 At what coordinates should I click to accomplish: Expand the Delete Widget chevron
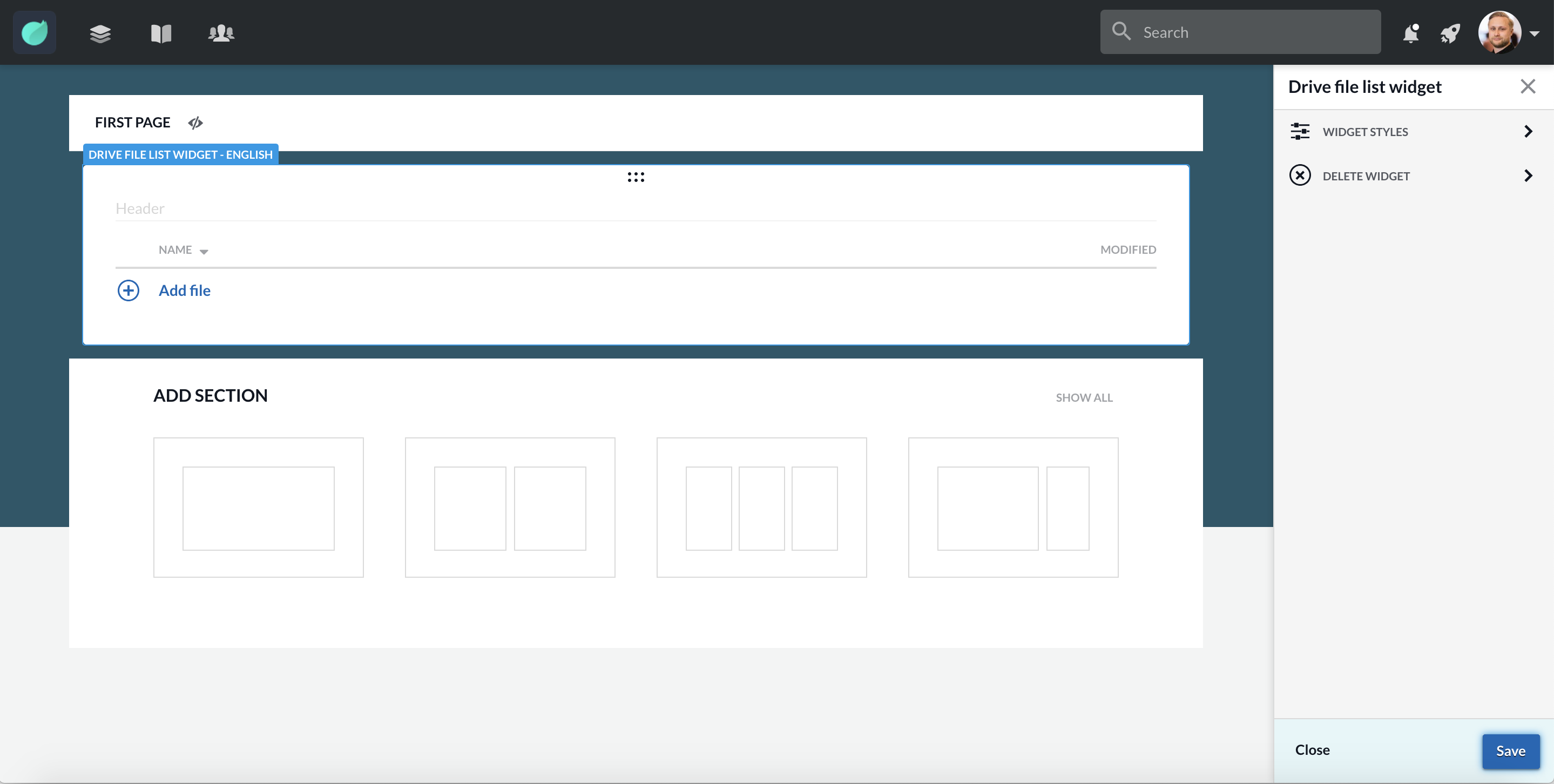[x=1528, y=175]
